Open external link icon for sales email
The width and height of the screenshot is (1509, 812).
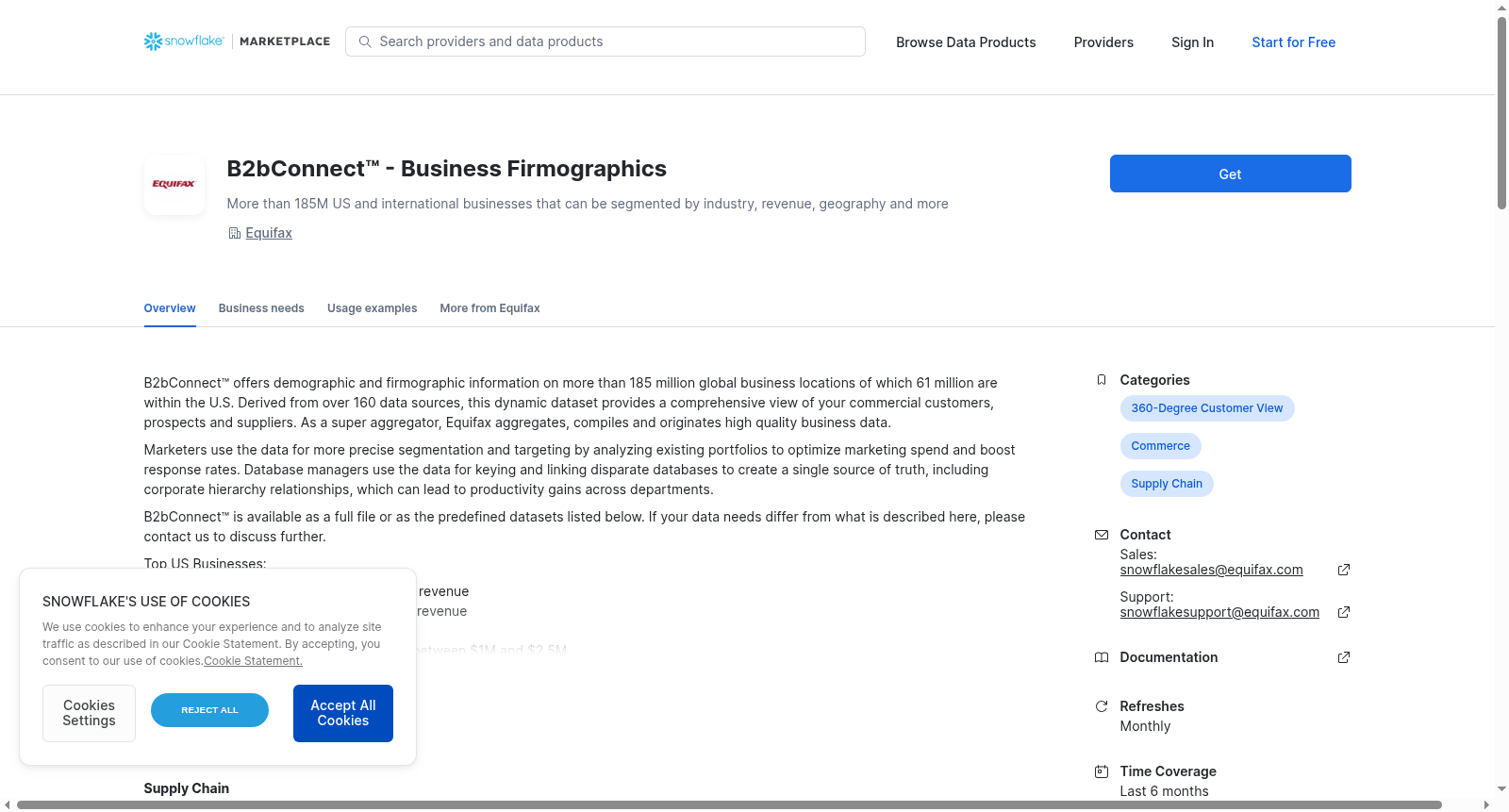point(1344,570)
